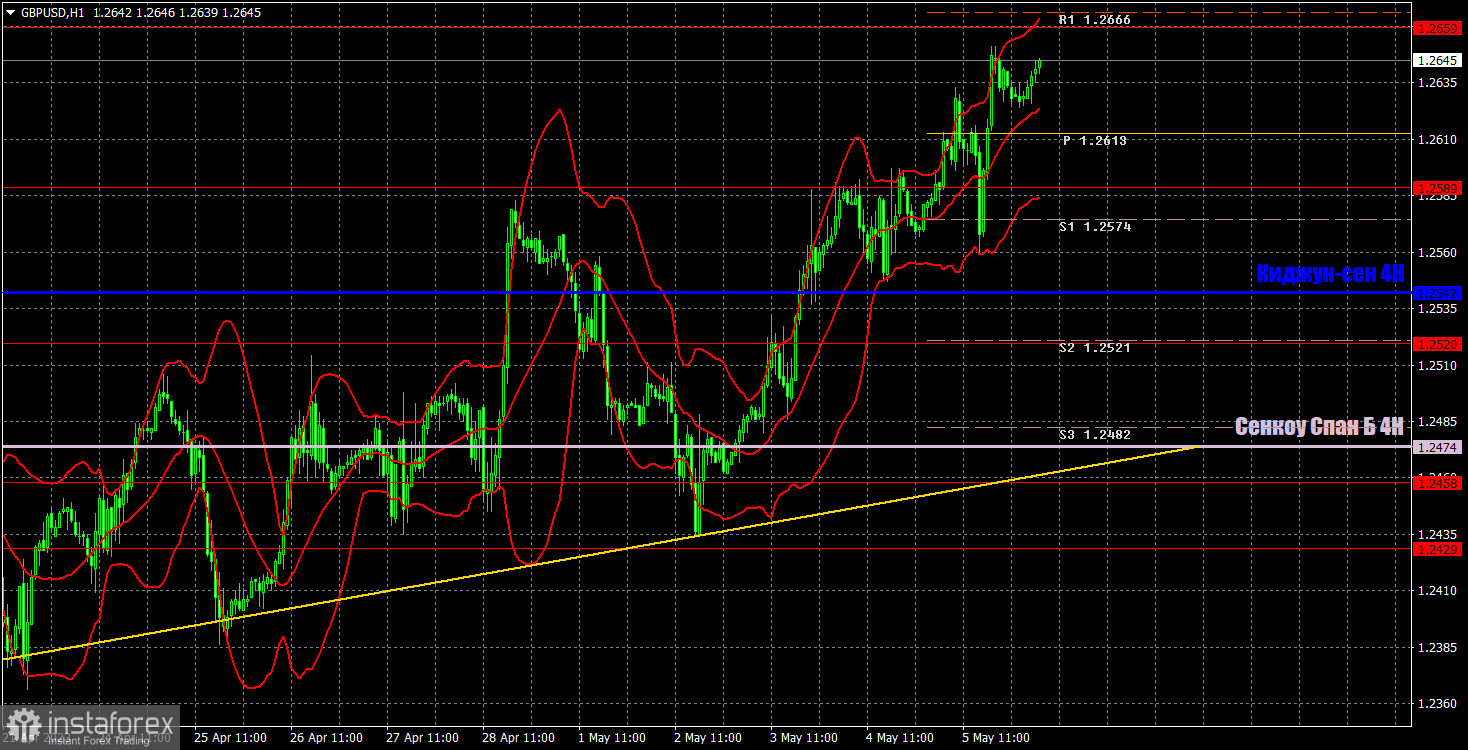Screen dimensions: 1468x750
Task: Click the 1.2474 grey price tag
Action: (1438, 447)
